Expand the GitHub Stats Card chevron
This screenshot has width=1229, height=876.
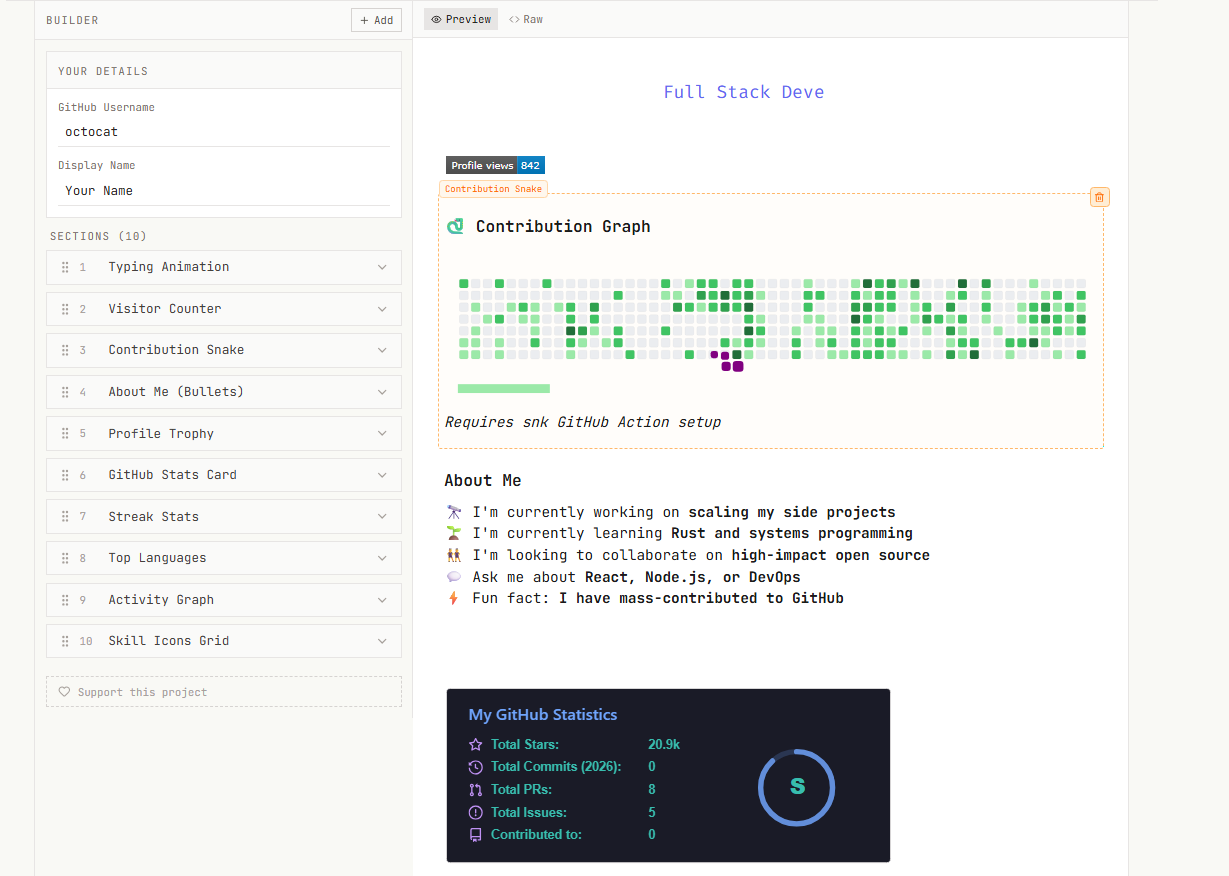(x=382, y=475)
